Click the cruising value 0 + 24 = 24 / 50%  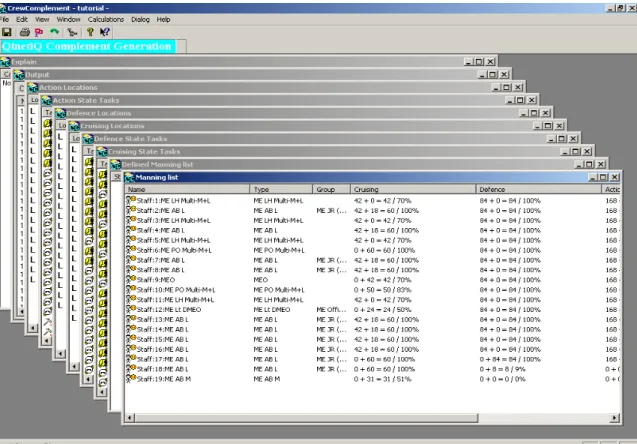[x=382, y=310]
